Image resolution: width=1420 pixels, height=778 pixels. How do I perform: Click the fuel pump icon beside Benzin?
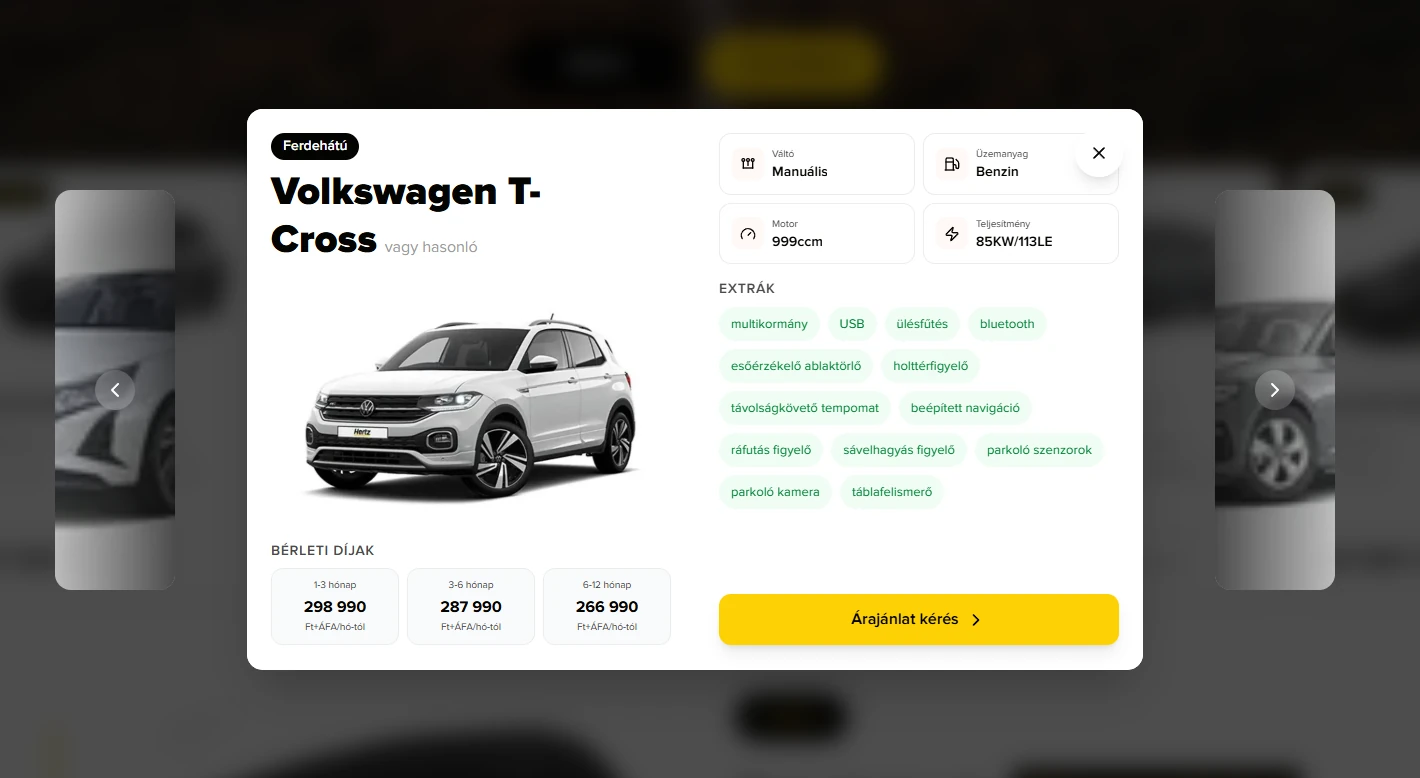click(951, 163)
